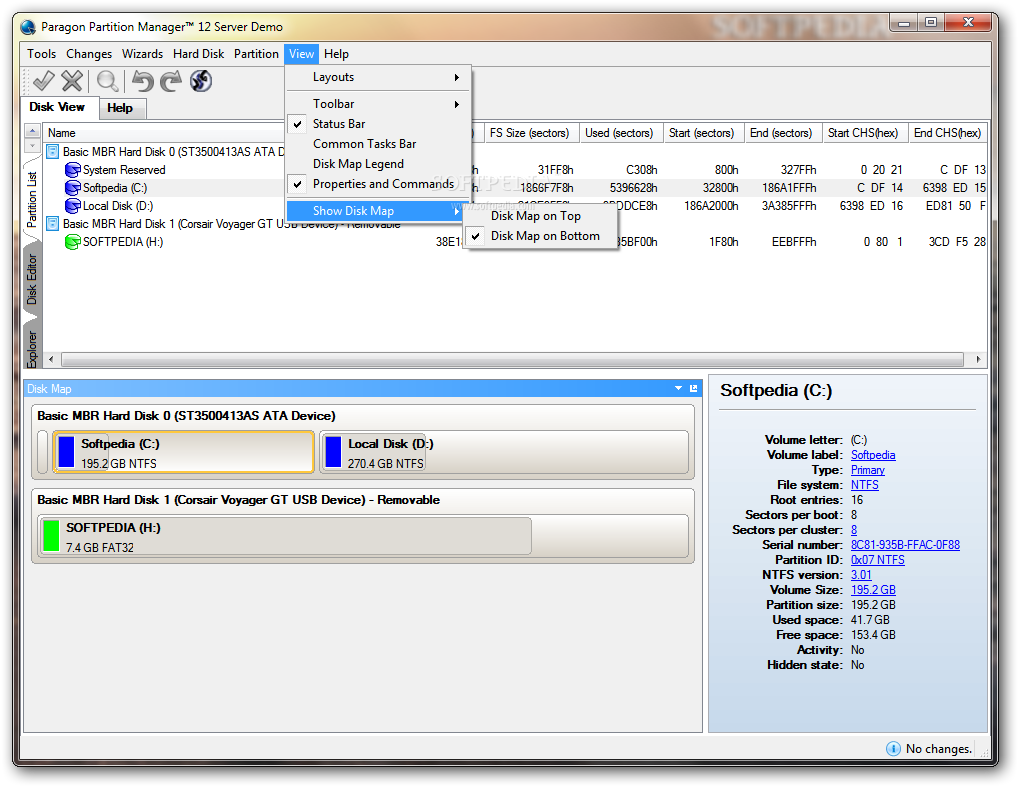Open the Hard Disk menu
The width and height of the screenshot is (1019, 787).
(x=198, y=54)
